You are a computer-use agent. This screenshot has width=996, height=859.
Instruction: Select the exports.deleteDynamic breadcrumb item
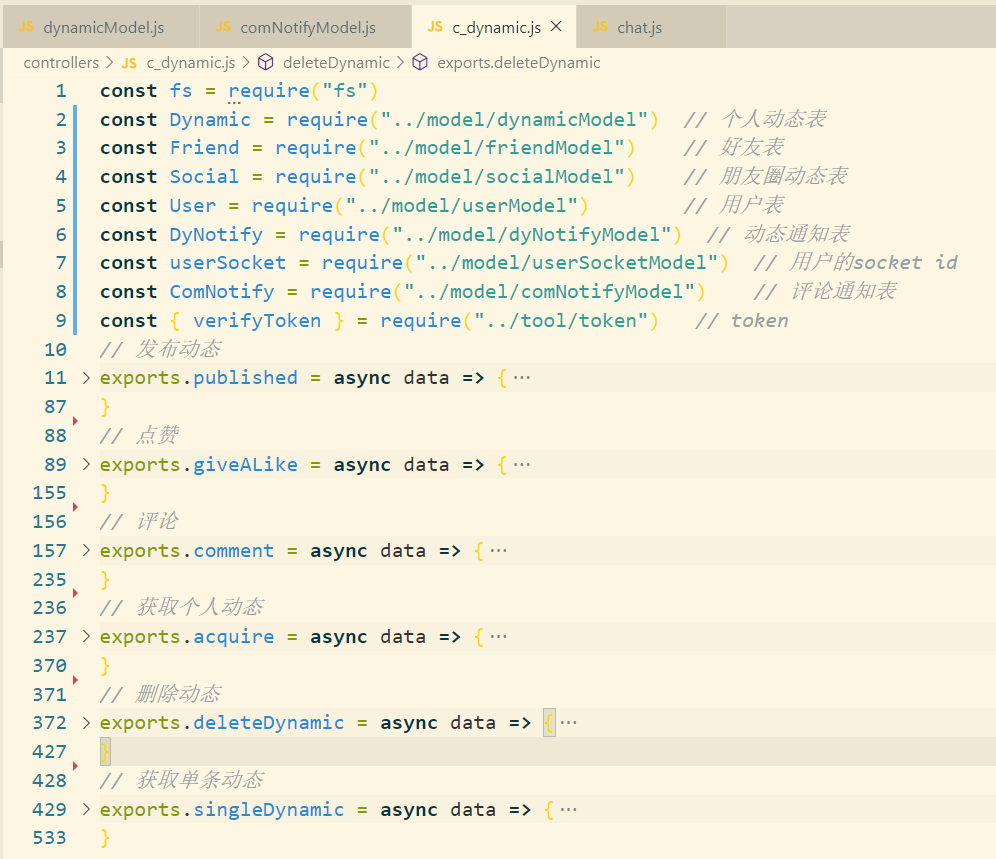click(x=518, y=62)
